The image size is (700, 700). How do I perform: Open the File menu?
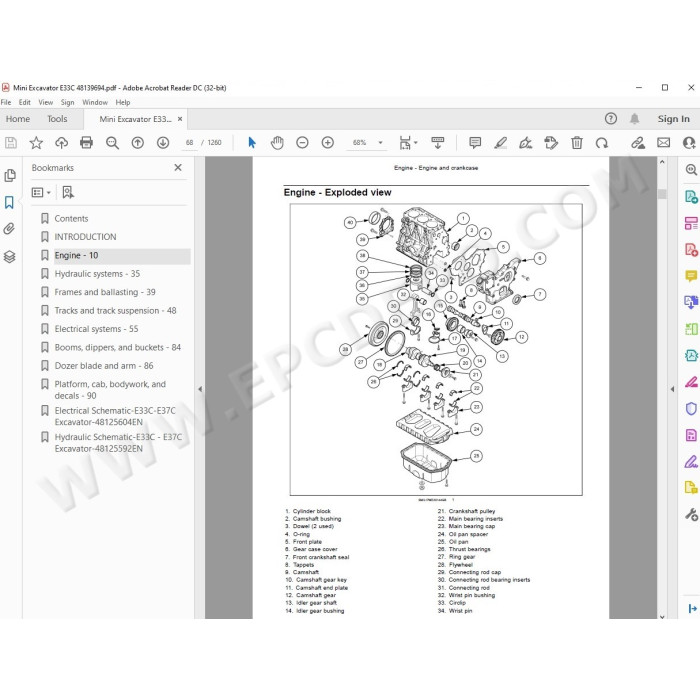tap(6, 102)
